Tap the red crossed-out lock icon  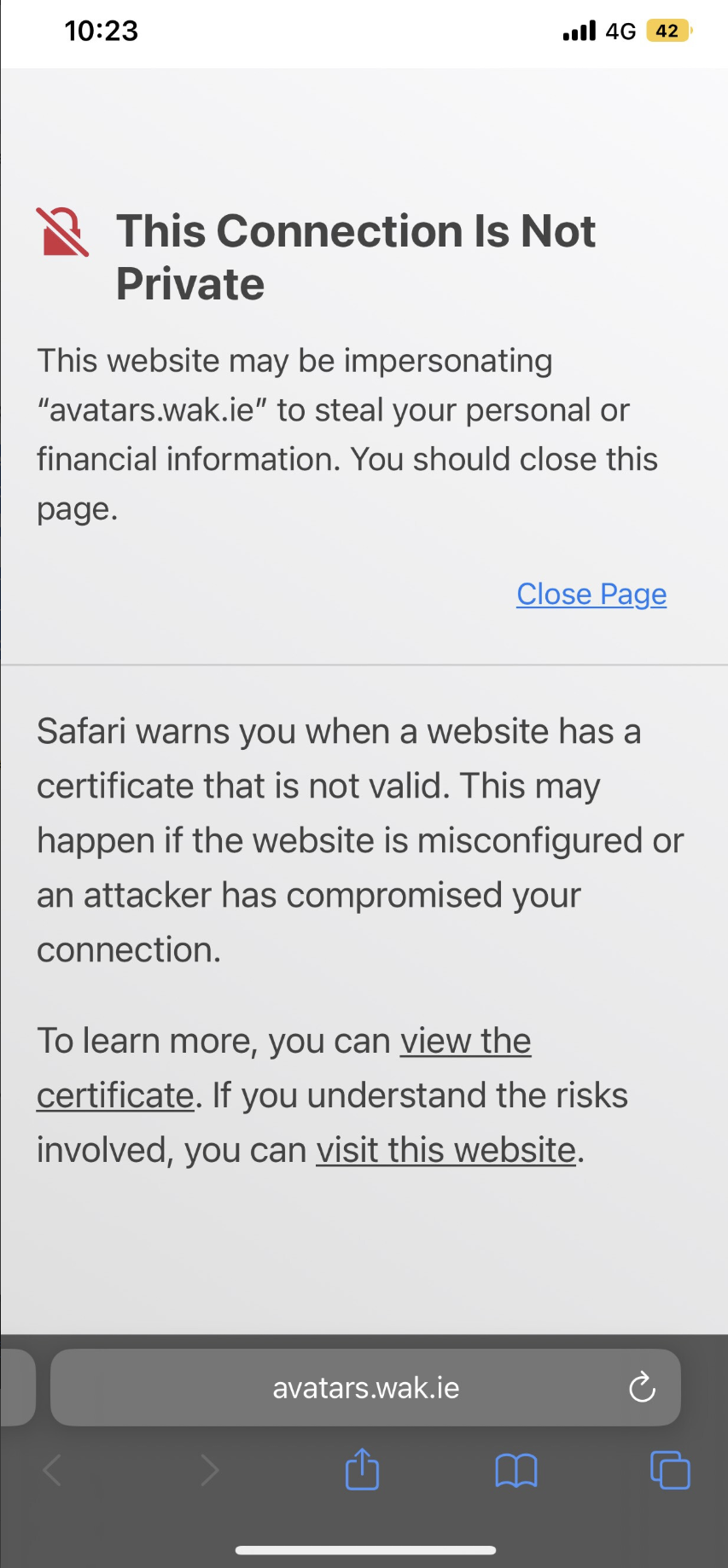pos(62,232)
